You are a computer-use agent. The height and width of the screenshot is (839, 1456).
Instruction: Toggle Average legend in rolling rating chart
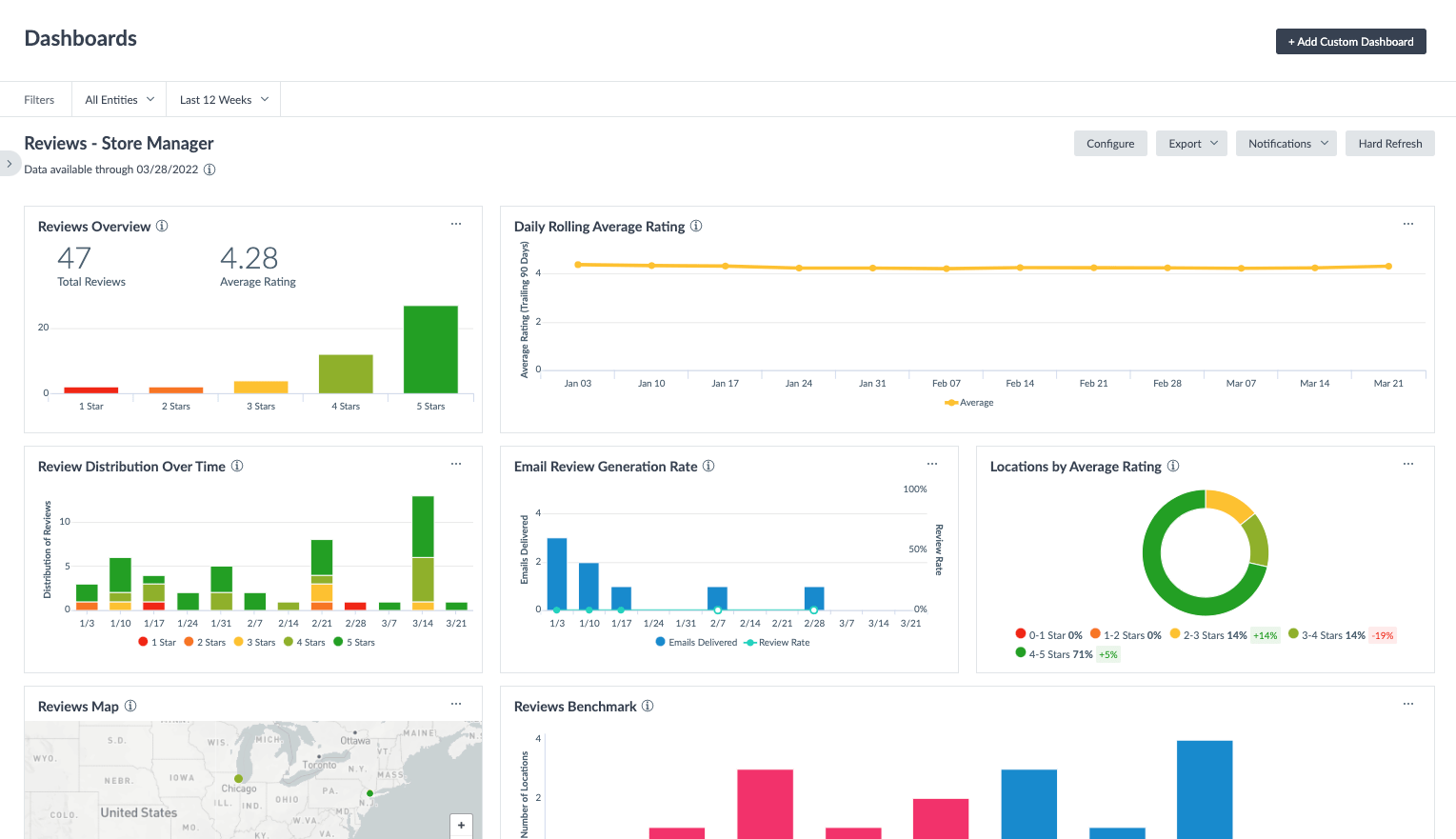(x=968, y=402)
